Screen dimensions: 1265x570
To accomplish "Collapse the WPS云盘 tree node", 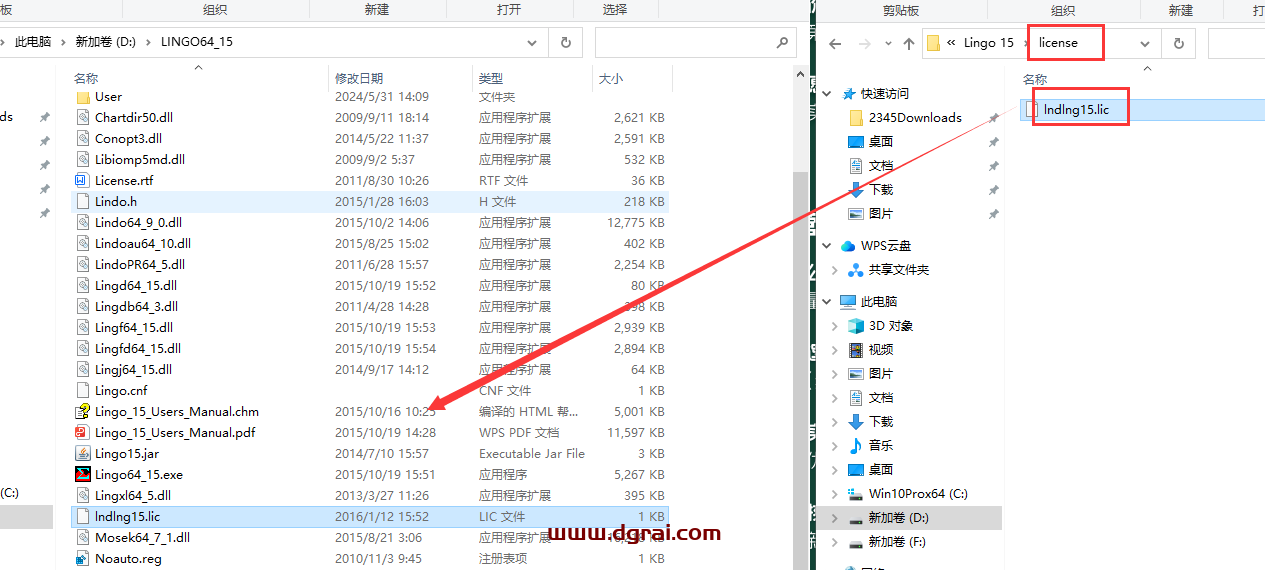I will point(827,245).
